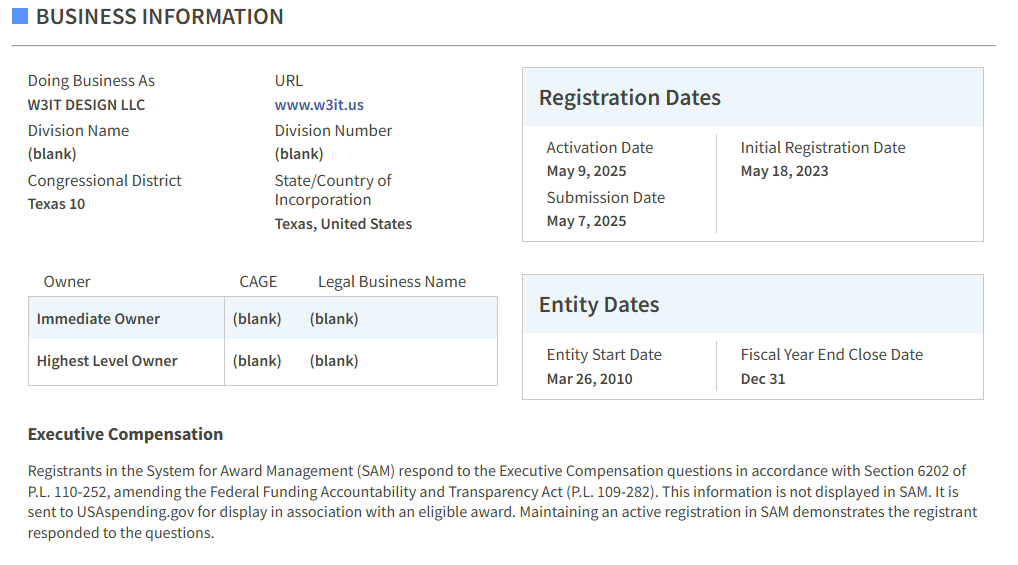Click the Entity Start Date Mar 26, 2010
The height and width of the screenshot is (565, 1018).
pyautogui.click(x=590, y=379)
